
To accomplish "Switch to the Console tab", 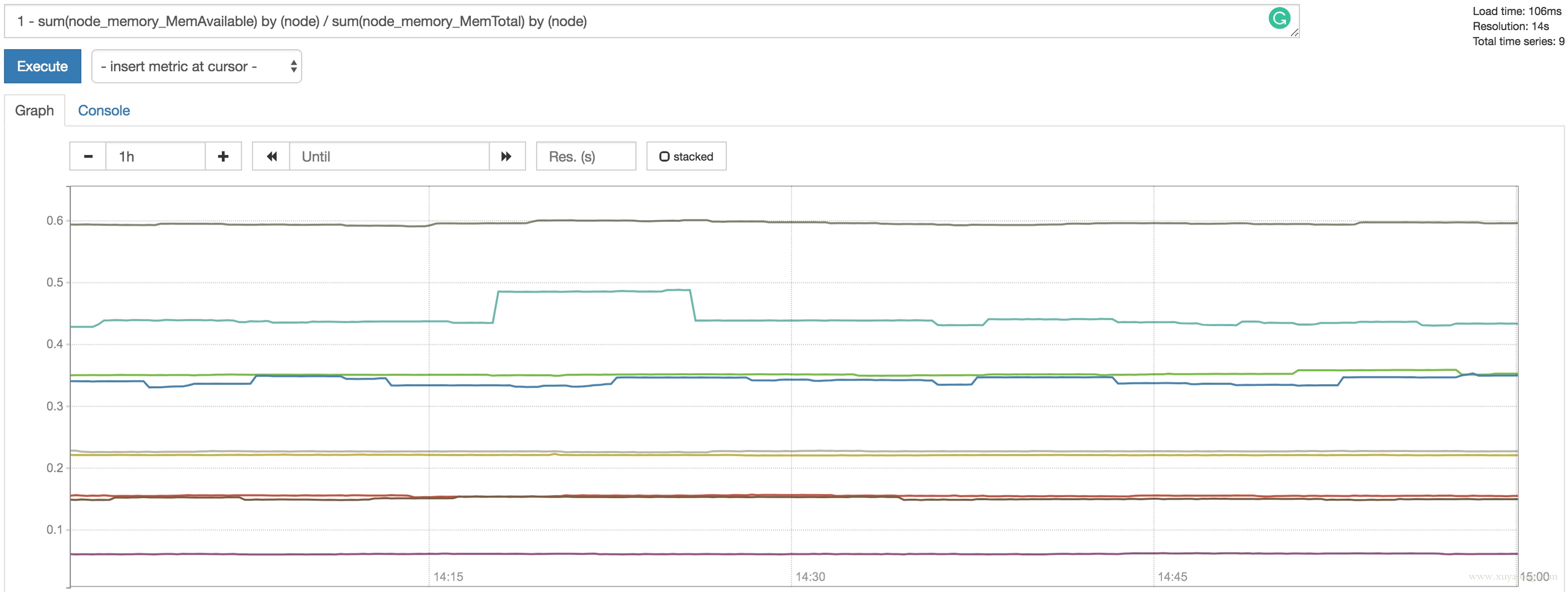I will pyautogui.click(x=104, y=111).
